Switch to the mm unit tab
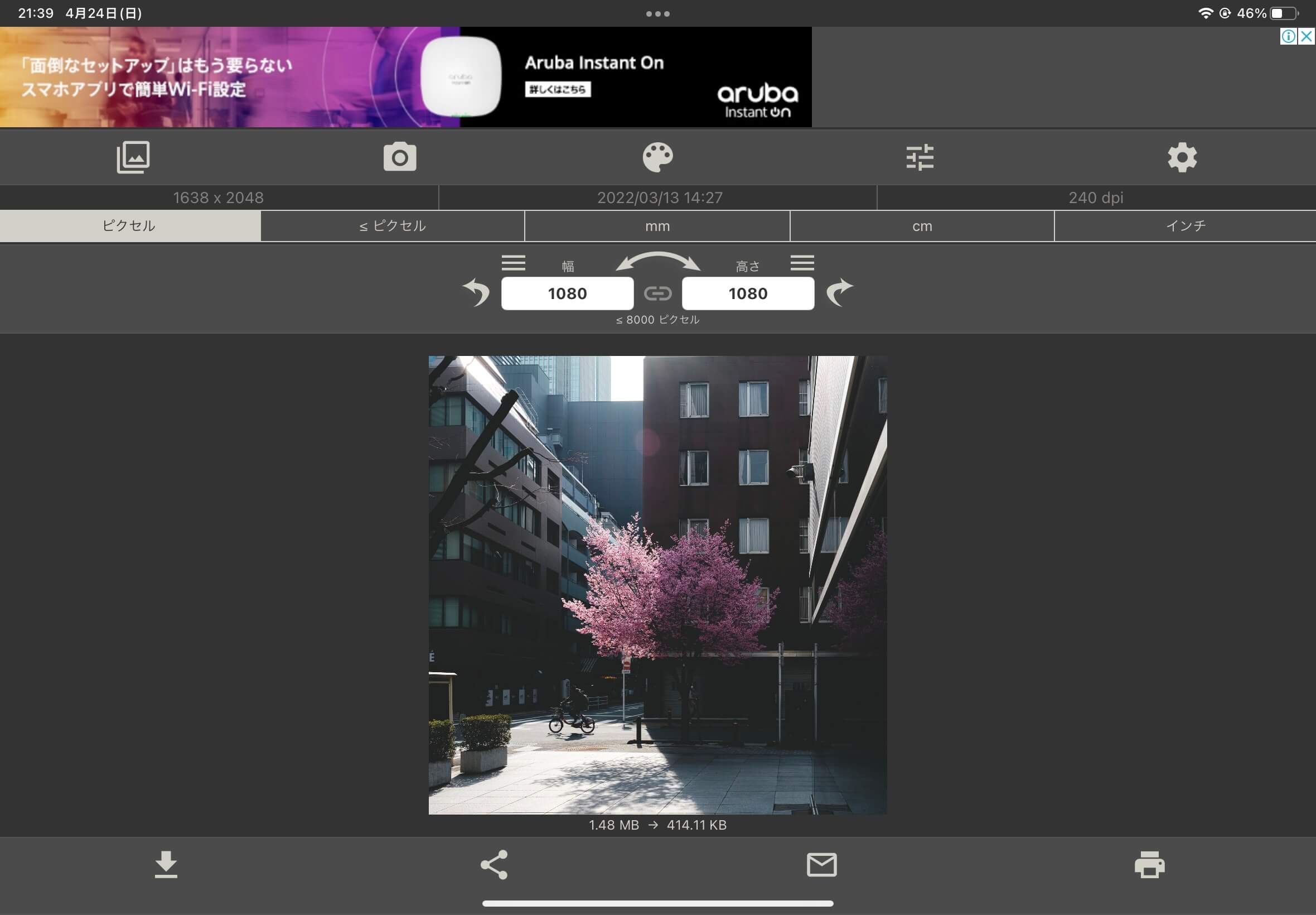1316x915 pixels. click(657, 226)
